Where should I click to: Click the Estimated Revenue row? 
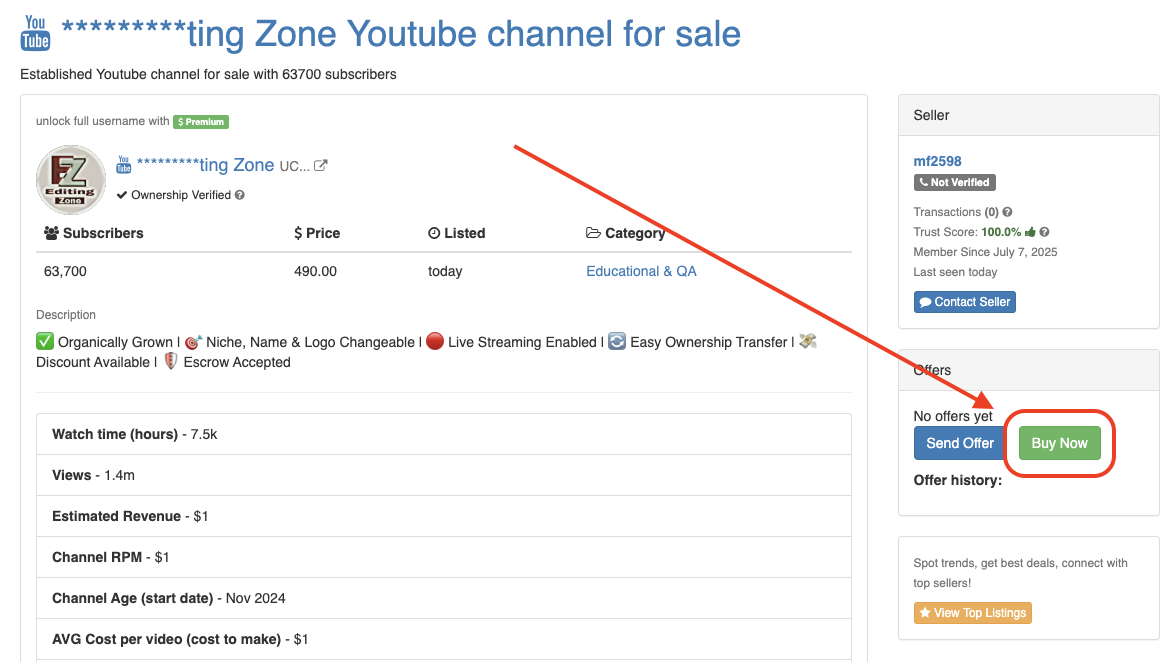pyautogui.click(x=444, y=517)
